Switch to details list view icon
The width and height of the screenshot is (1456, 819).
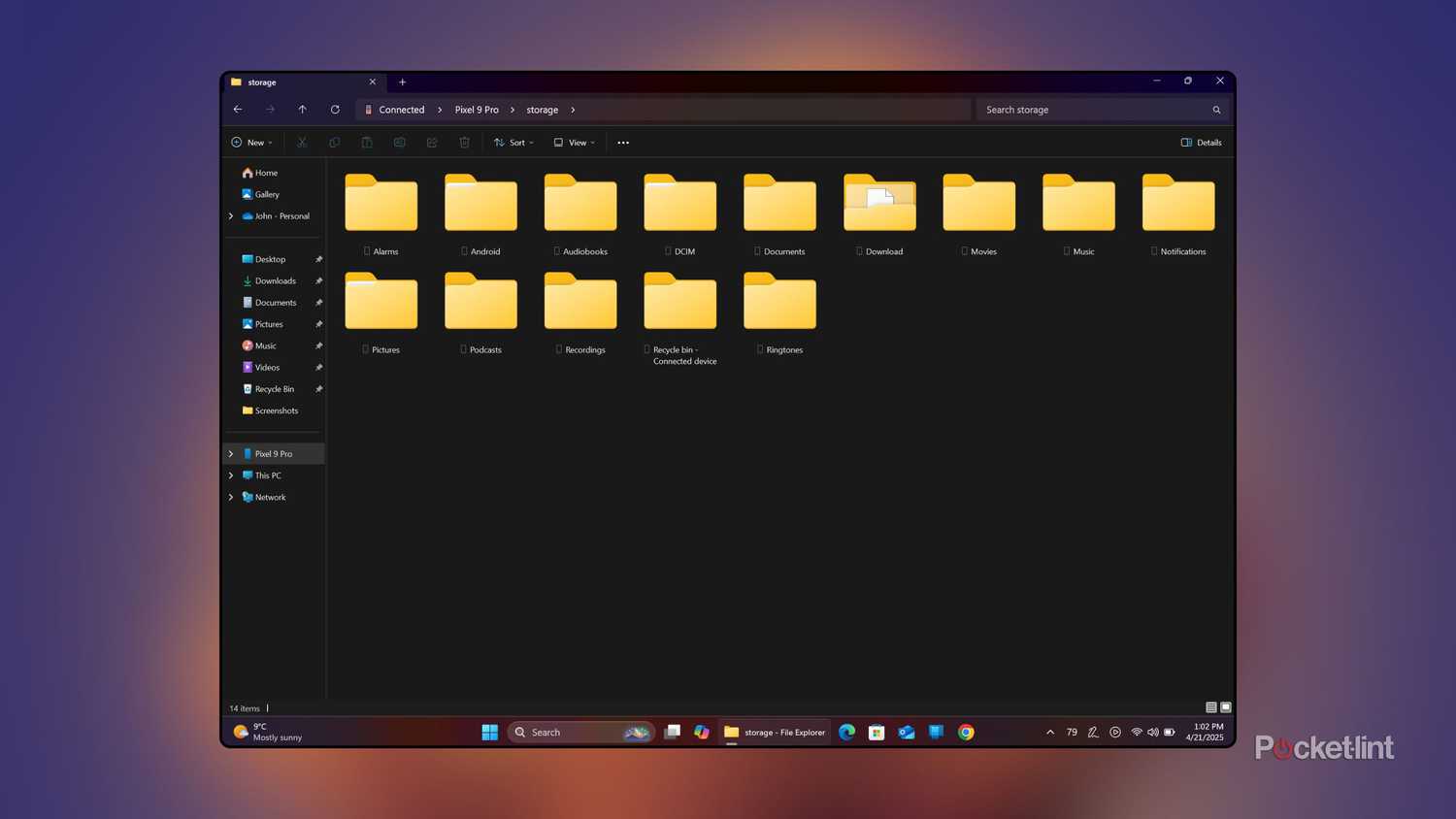coord(1211,707)
